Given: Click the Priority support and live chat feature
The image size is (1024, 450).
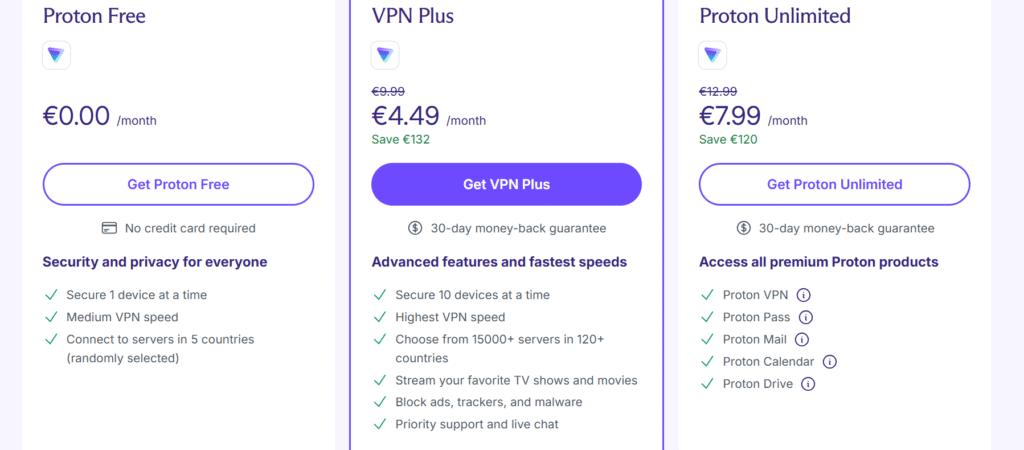Looking at the screenshot, I should tap(477, 424).
